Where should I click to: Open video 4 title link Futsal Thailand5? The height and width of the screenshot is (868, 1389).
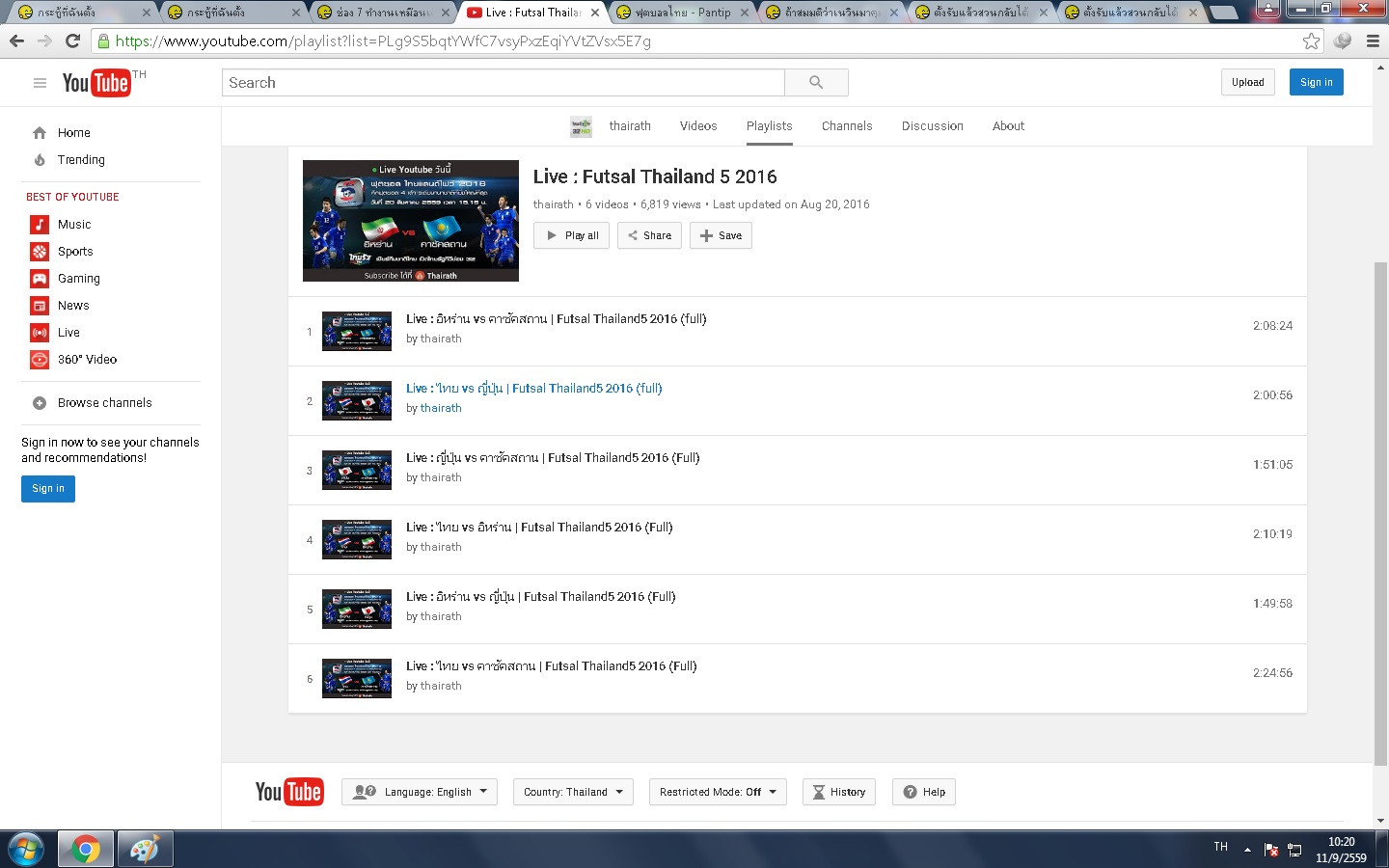point(539,528)
